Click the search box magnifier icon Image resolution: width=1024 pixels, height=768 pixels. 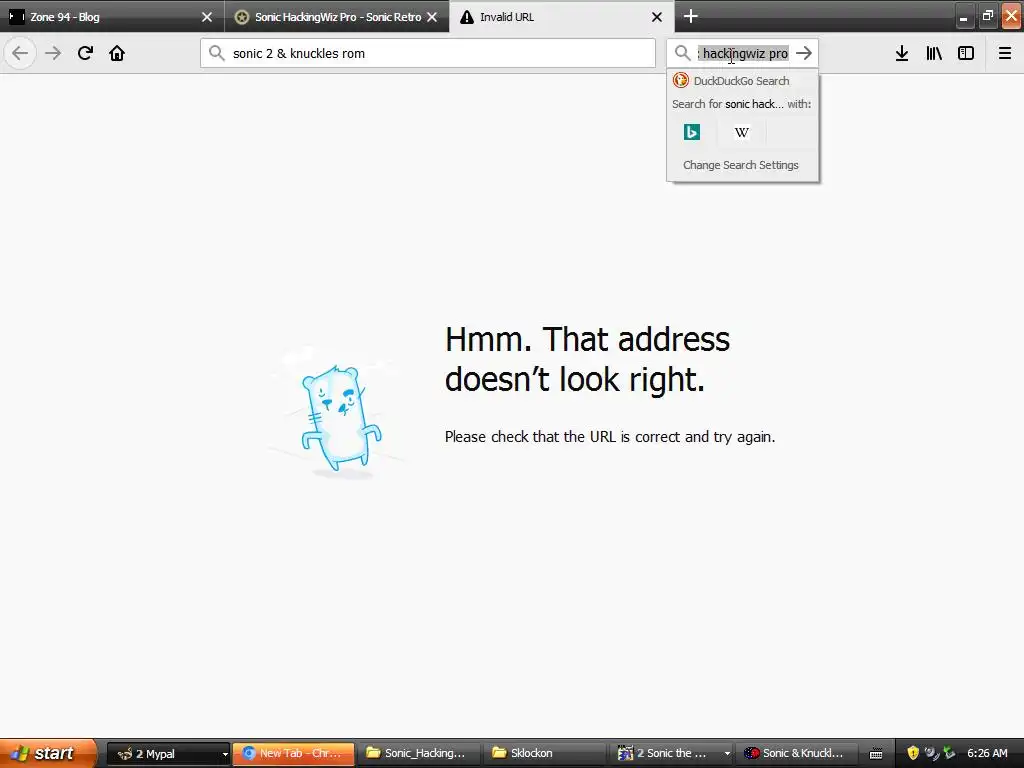click(682, 53)
